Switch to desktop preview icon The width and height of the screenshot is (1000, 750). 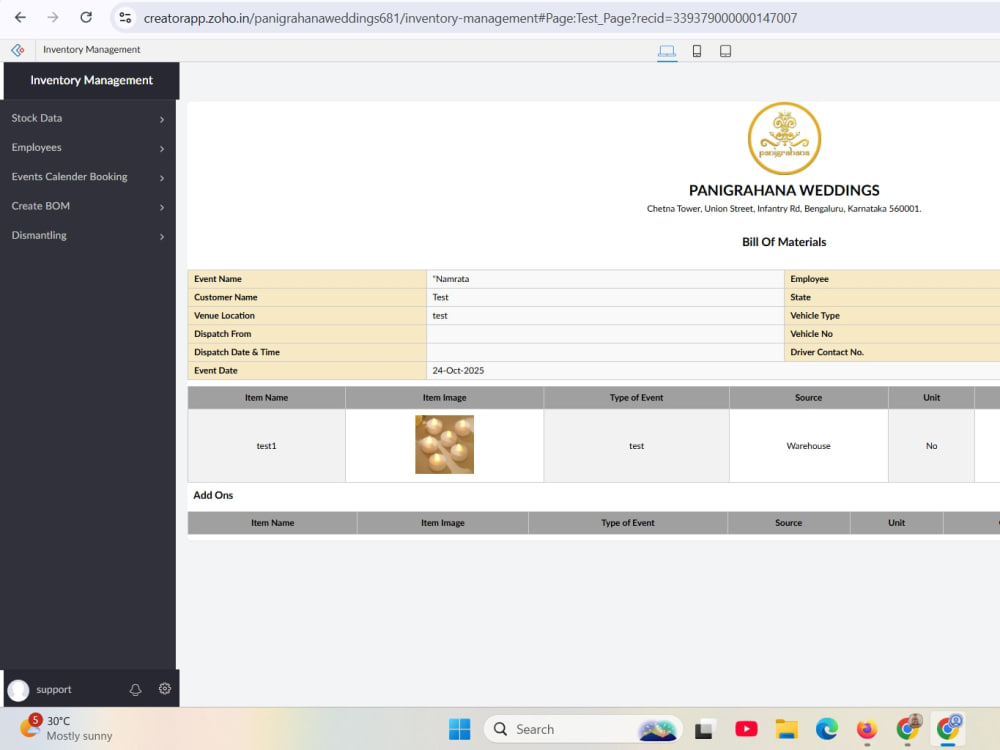point(667,51)
